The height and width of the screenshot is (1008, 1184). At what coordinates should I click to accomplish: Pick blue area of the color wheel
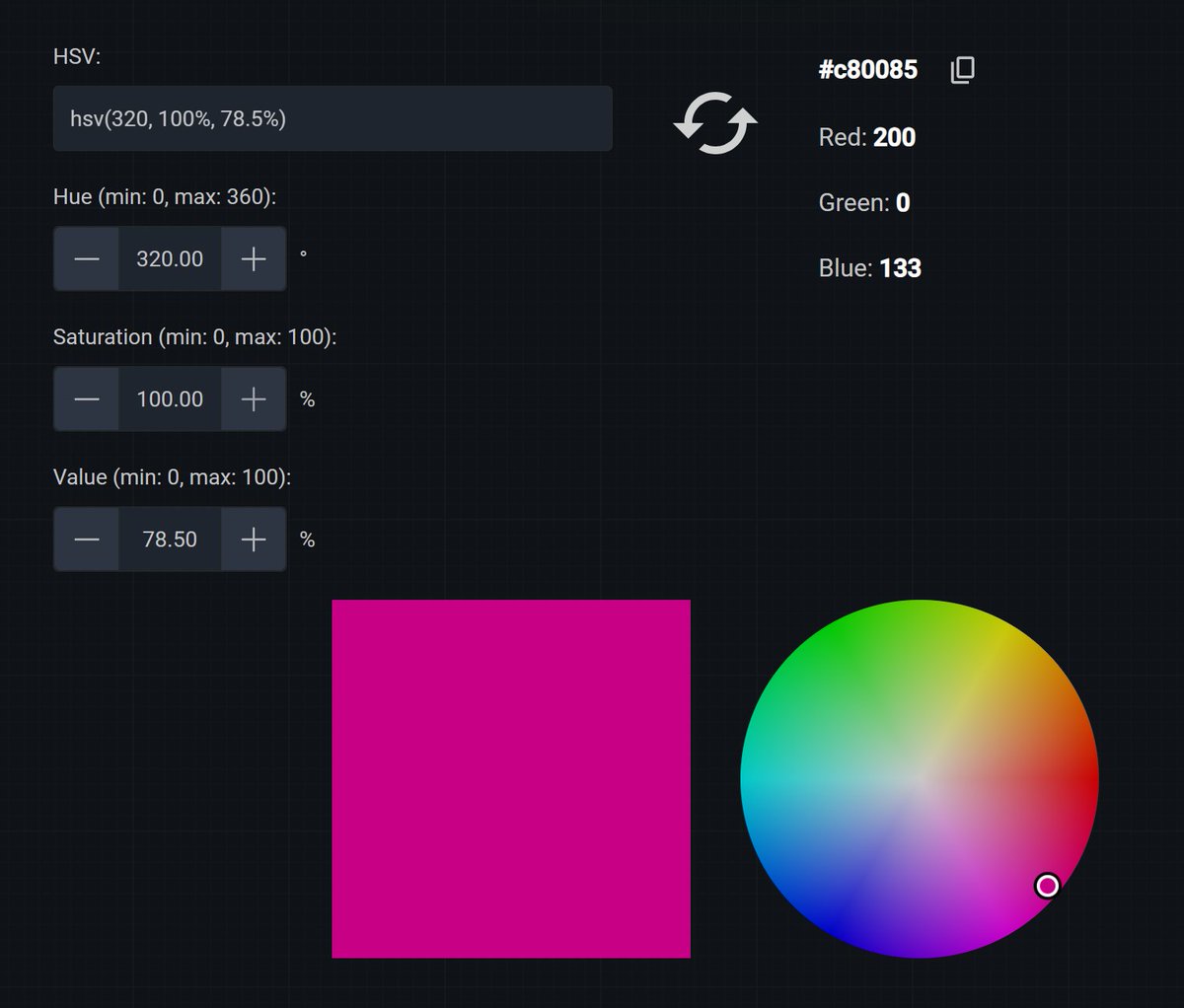839,919
